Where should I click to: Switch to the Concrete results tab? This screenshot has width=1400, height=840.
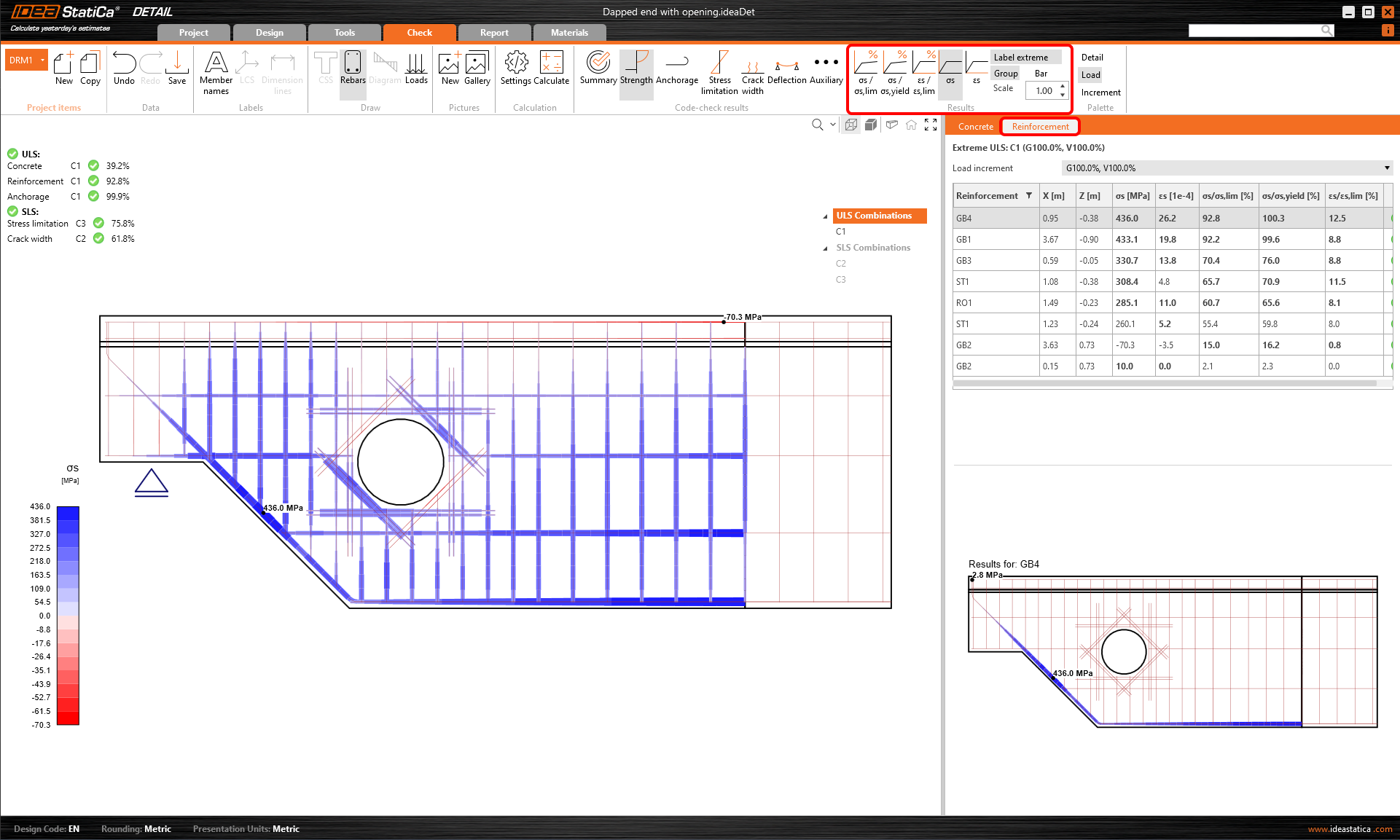[975, 127]
